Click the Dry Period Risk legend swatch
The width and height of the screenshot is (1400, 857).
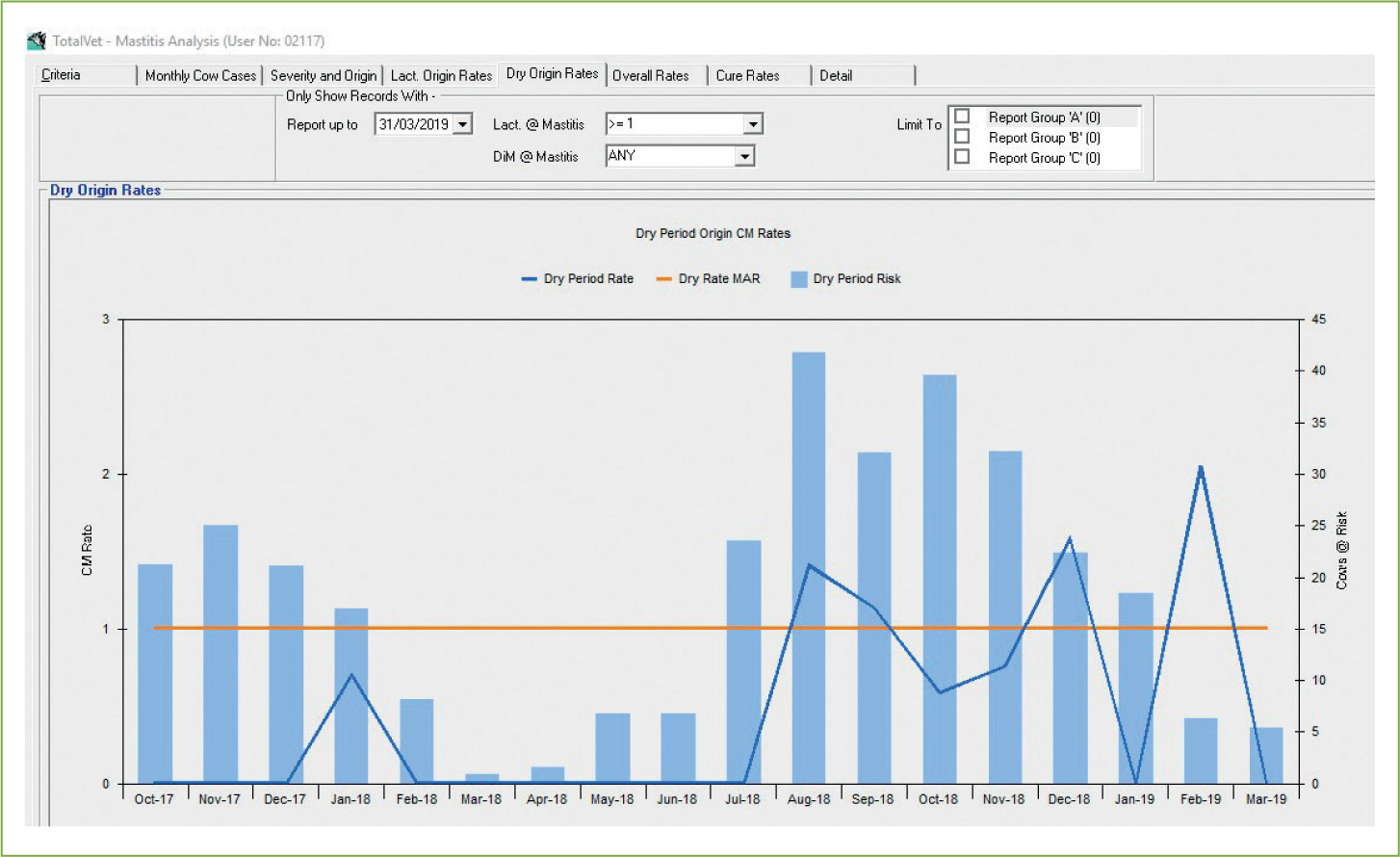click(x=798, y=279)
